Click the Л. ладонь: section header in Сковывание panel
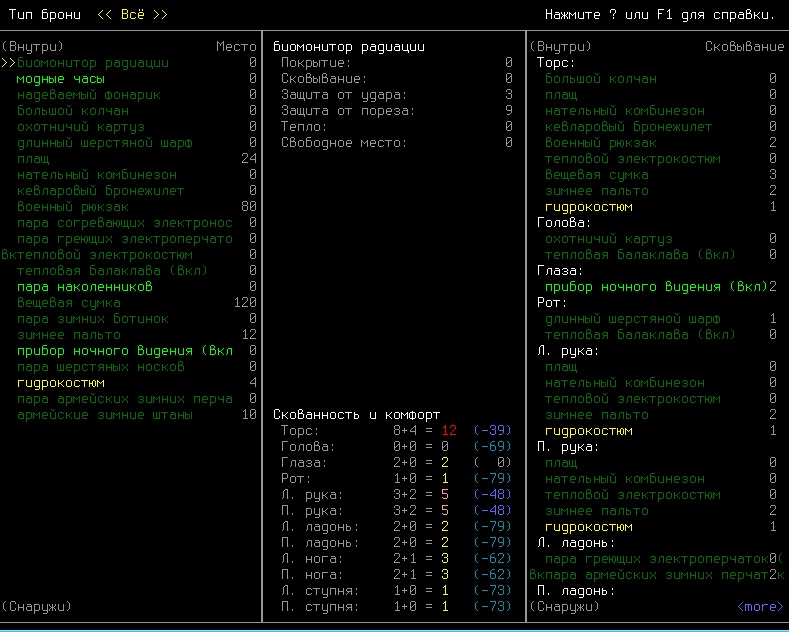 click(576, 543)
